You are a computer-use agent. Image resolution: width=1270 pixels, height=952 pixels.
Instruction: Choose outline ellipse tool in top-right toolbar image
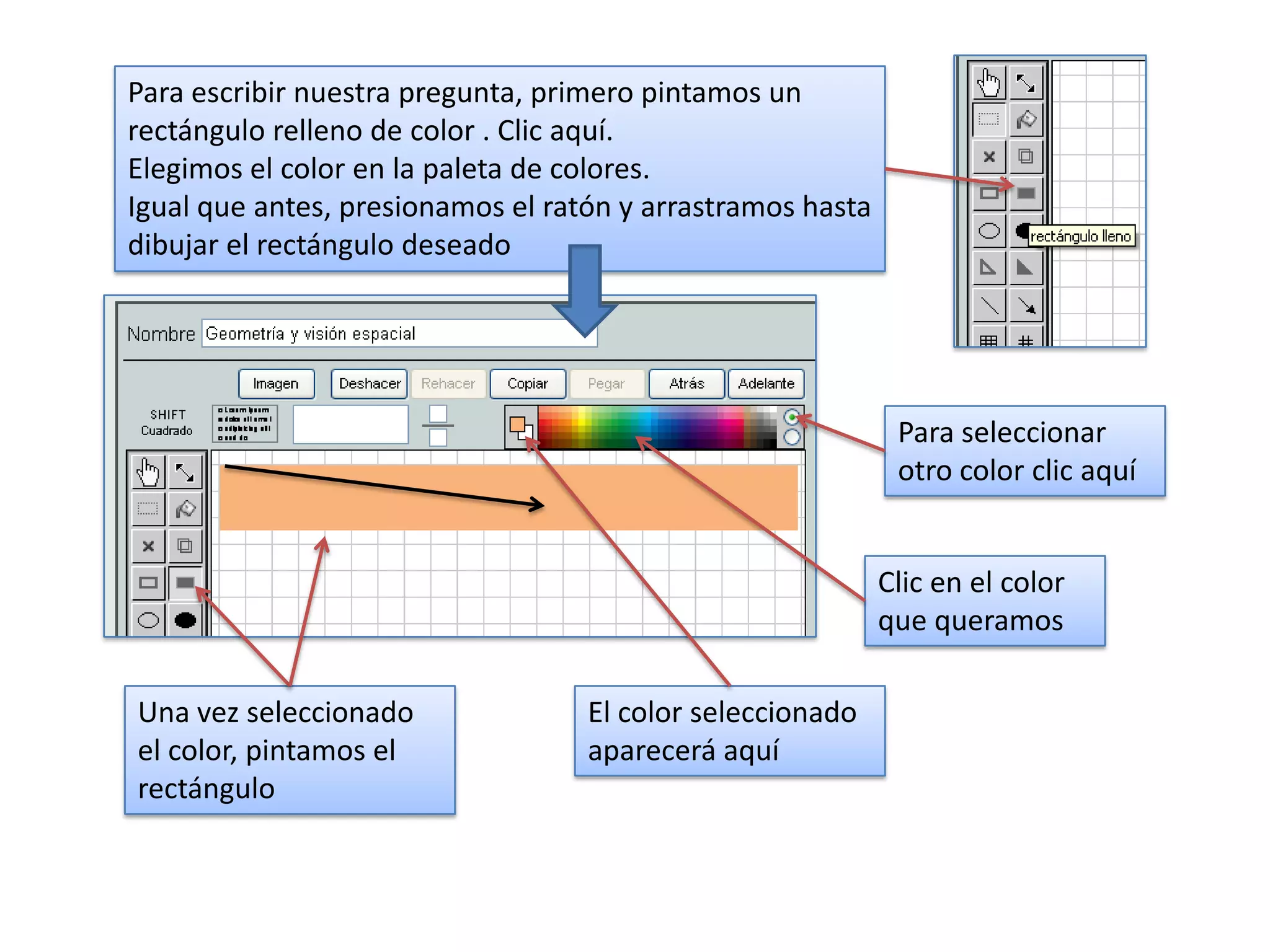(989, 231)
